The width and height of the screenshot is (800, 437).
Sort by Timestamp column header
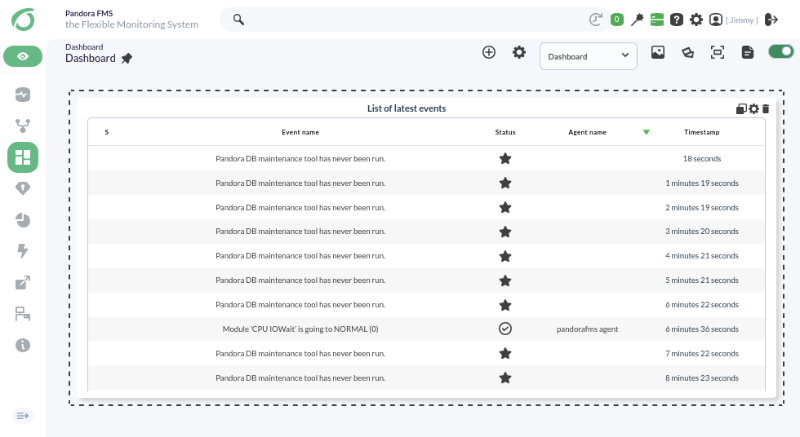tap(702, 132)
